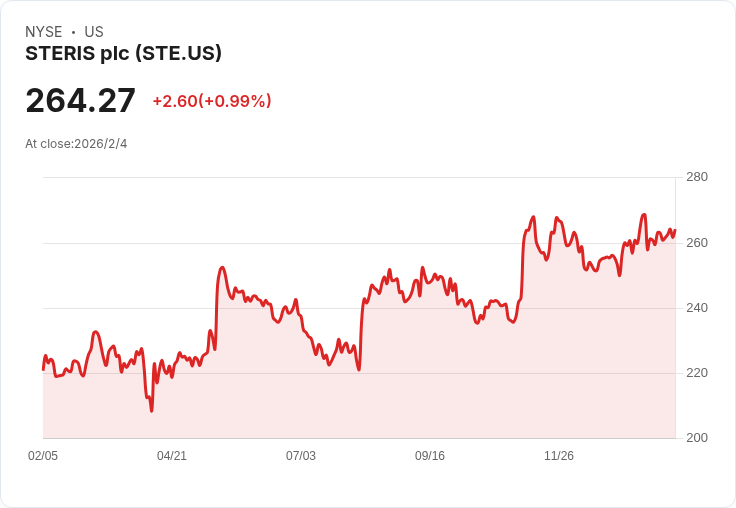
Task: Click the 240 y-axis value
Action: [696, 308]
